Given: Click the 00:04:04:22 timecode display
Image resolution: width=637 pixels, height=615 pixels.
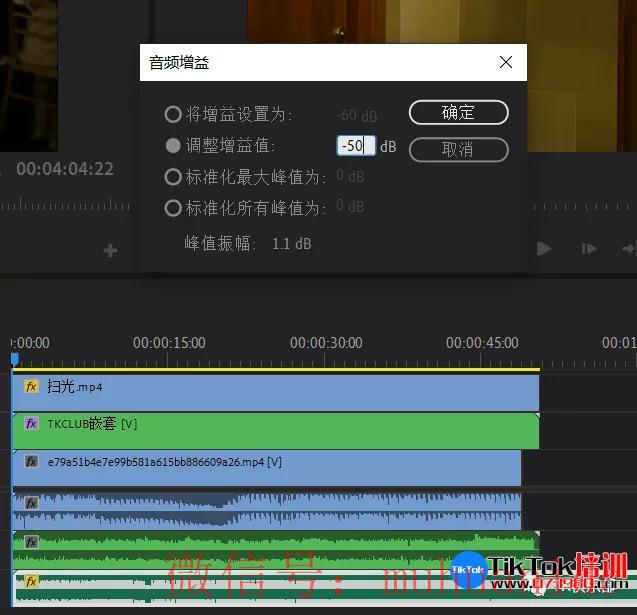Looking at the screenshot, I should click(x=65, y=169).
